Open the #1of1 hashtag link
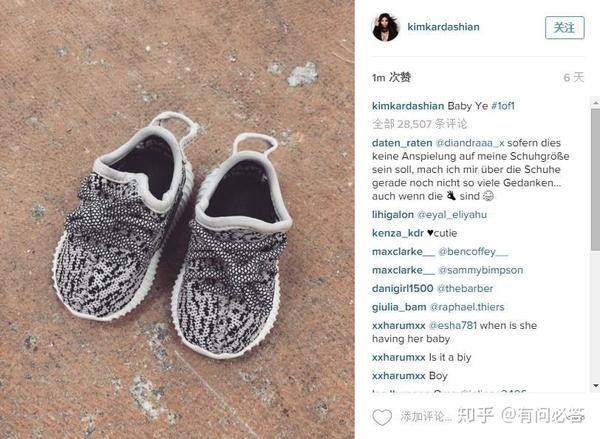600x439 pixels. tap(503, 106)
